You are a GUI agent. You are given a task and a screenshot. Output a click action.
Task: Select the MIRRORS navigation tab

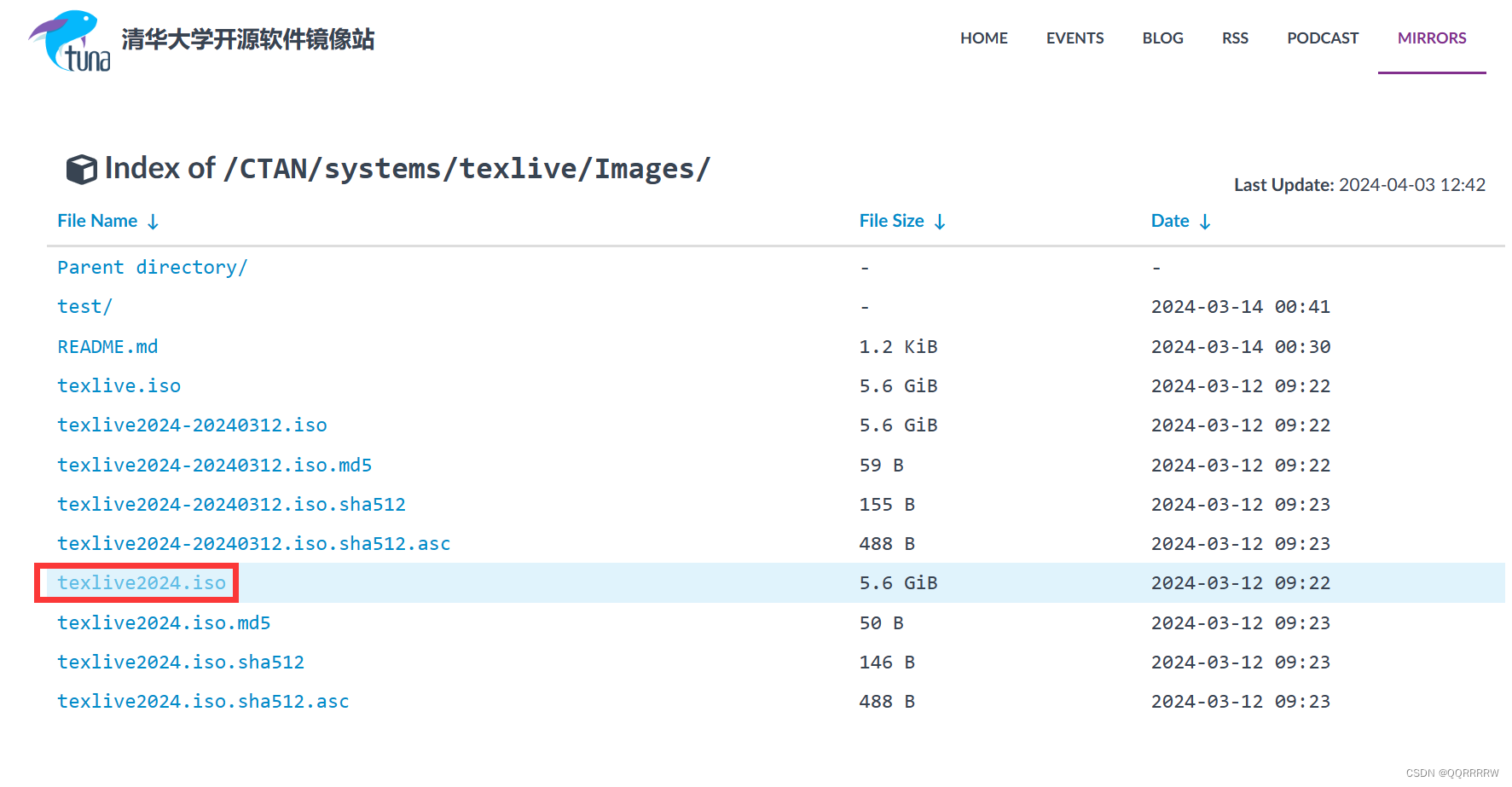pyautogui.click(x=1432, y=38)
